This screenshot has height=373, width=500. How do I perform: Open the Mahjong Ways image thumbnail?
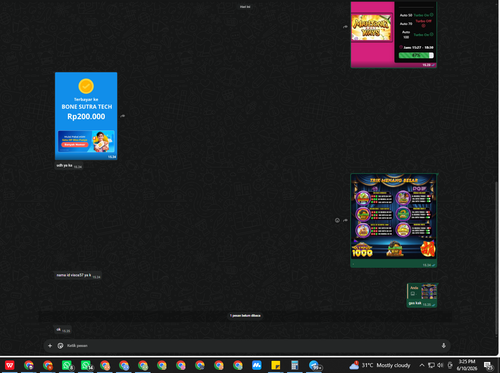click(x=394, y=34)
